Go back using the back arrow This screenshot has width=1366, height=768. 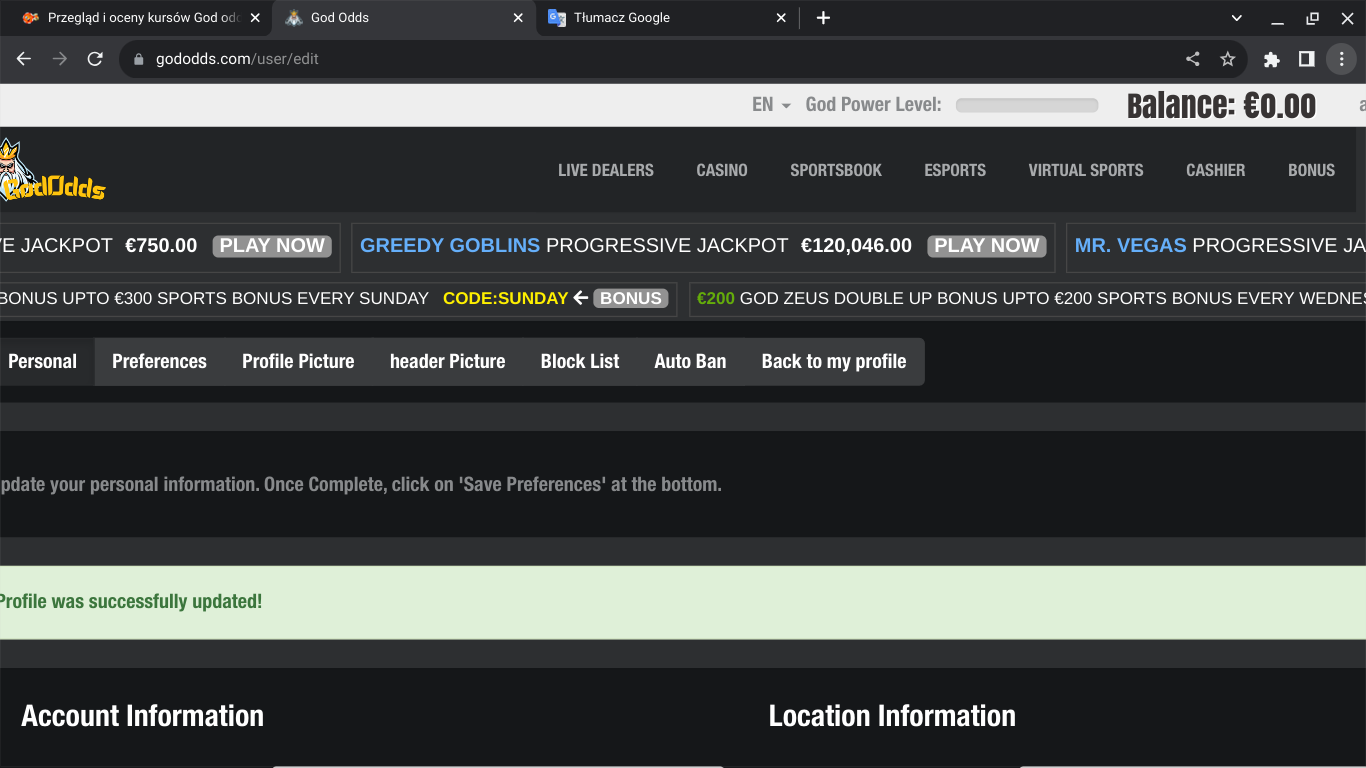[x=24, y=59]
